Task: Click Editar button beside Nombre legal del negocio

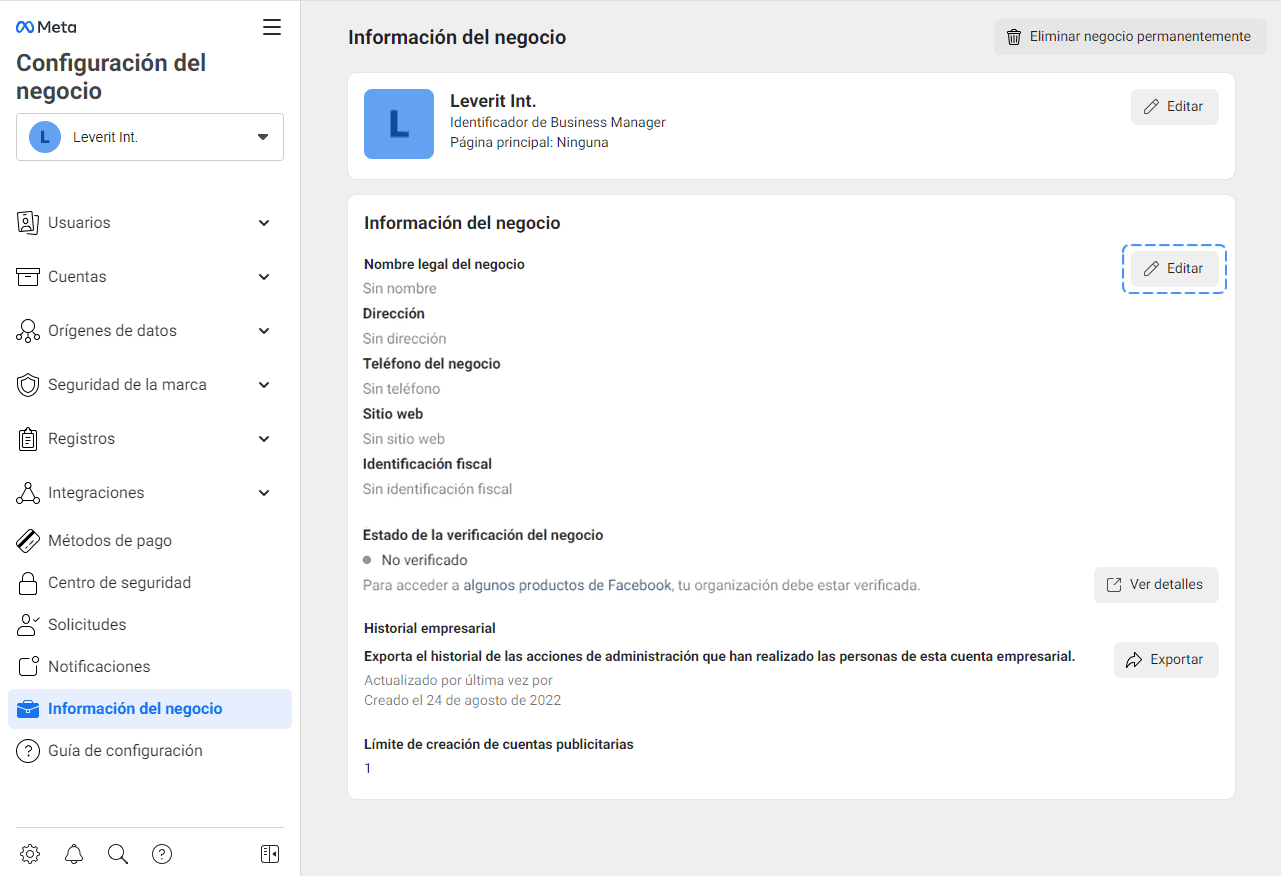Action: click(x=1175, y=269)
